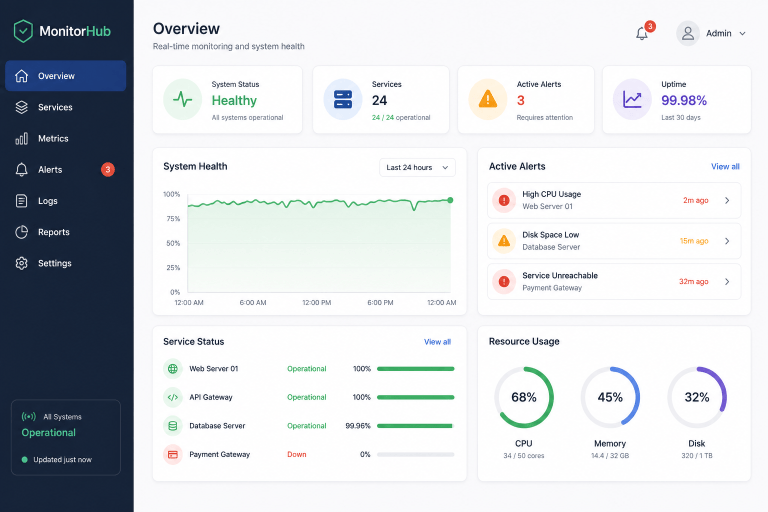This screenshot has height=512, width=768.
Task: Click the Database Server cylinder icon
Action: 172,426
